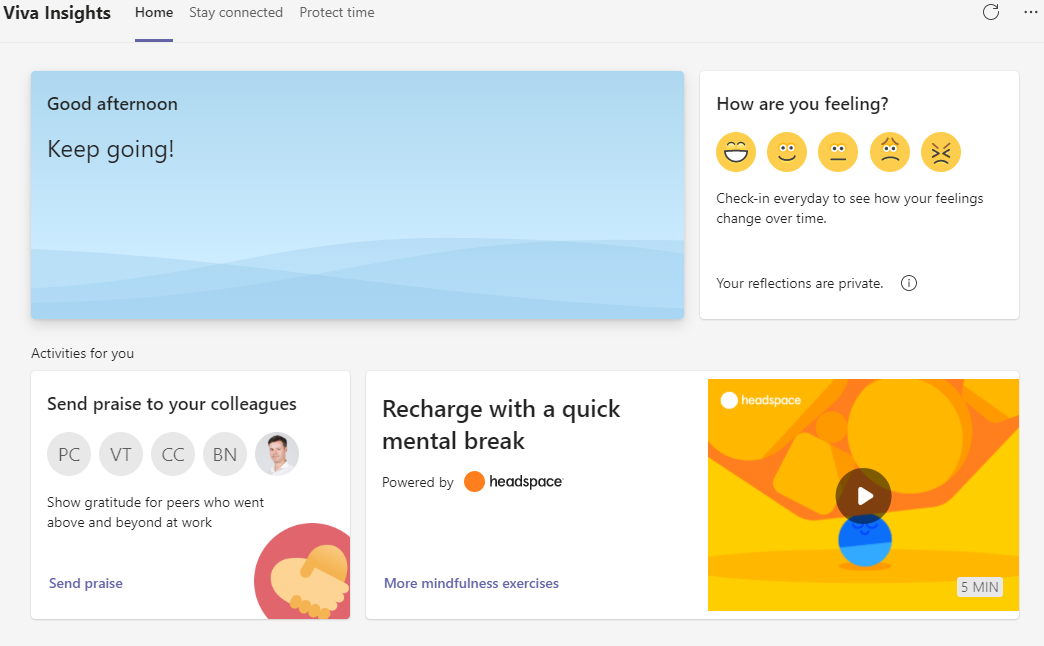Pick colleague avatar BN
Image resolution: width=1044 pixels, height=646 pixels.
tap(225, 454)
